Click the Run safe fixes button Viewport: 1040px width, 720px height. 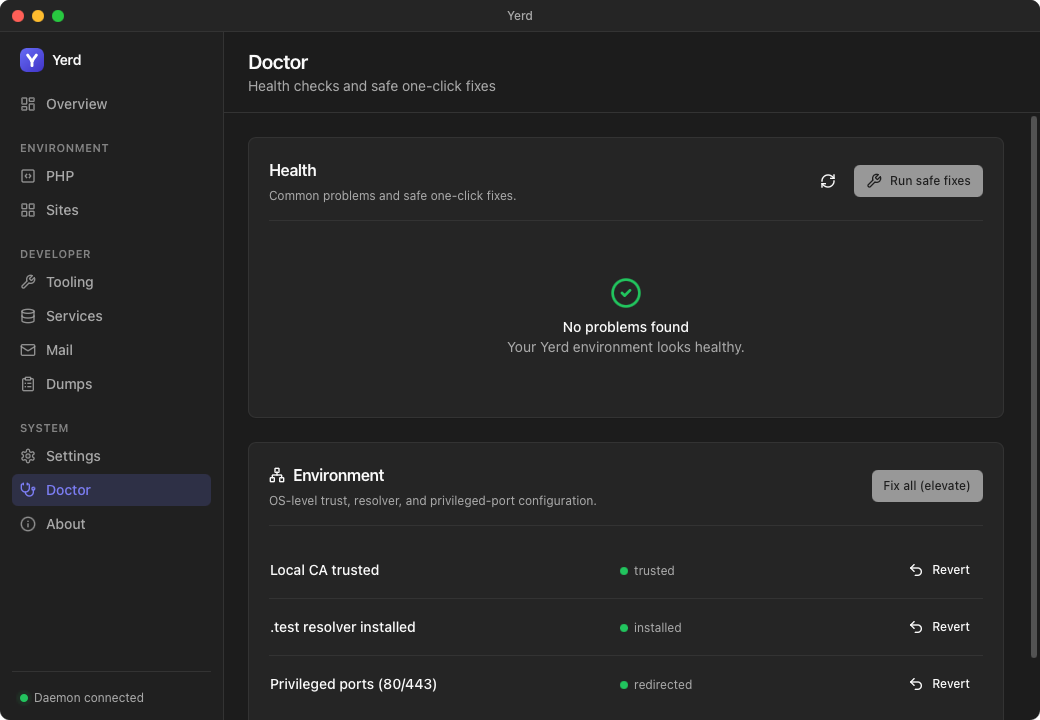(918, 181)
